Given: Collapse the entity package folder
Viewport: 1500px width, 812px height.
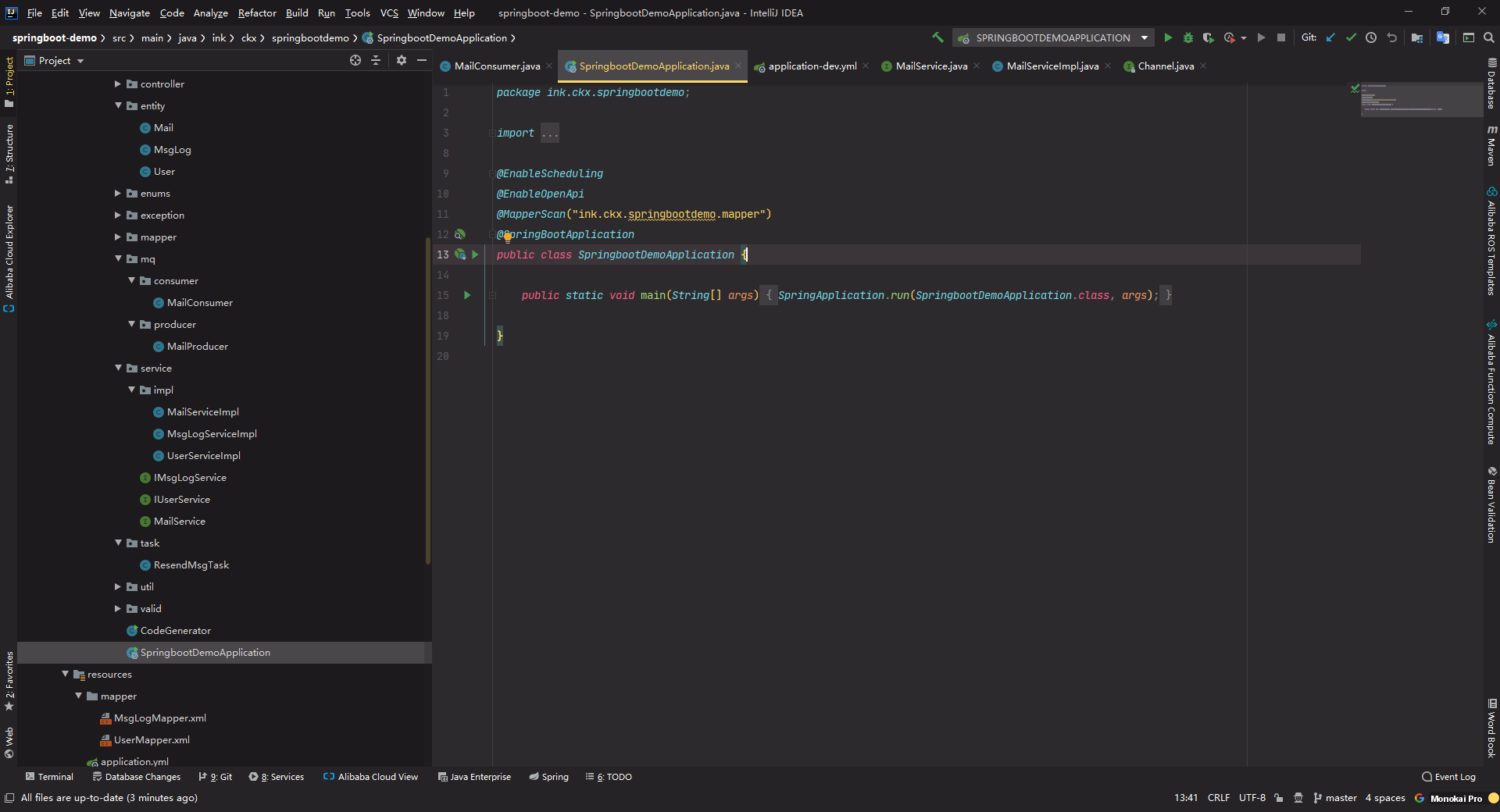Looking at the screenshot, I should 118,105.
